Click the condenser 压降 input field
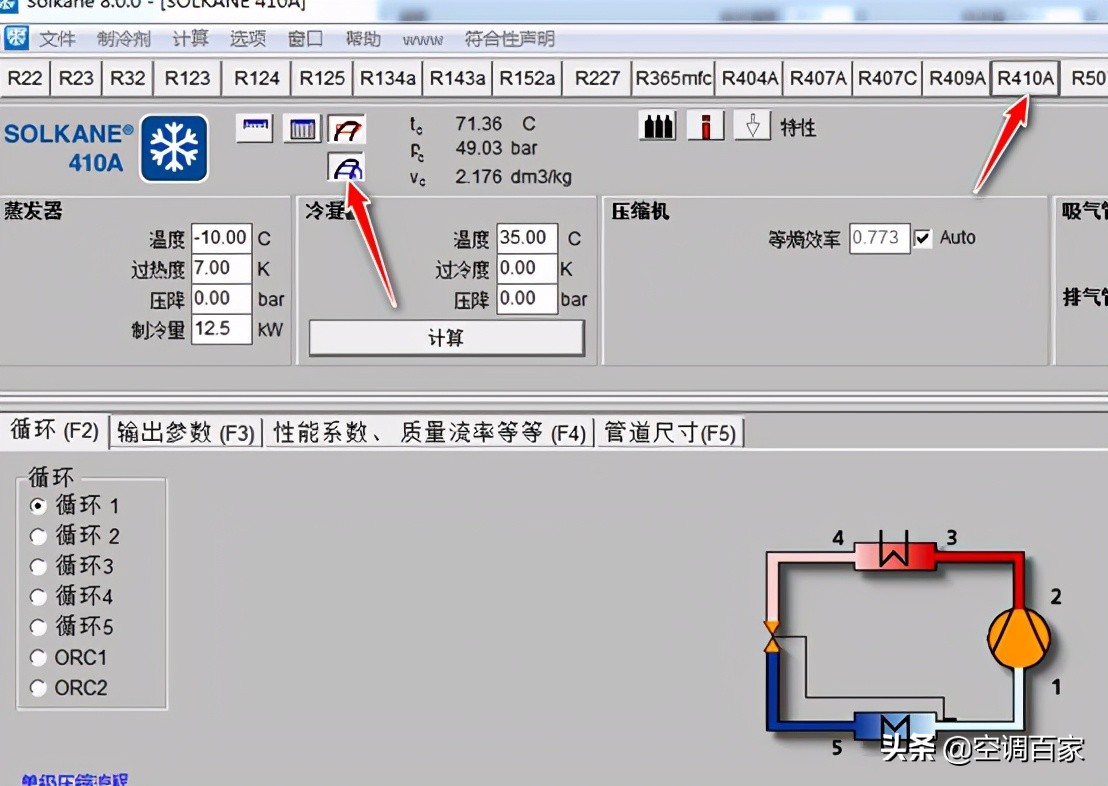The height and width of the screenshot is (786, 1108). click(527, 299)
